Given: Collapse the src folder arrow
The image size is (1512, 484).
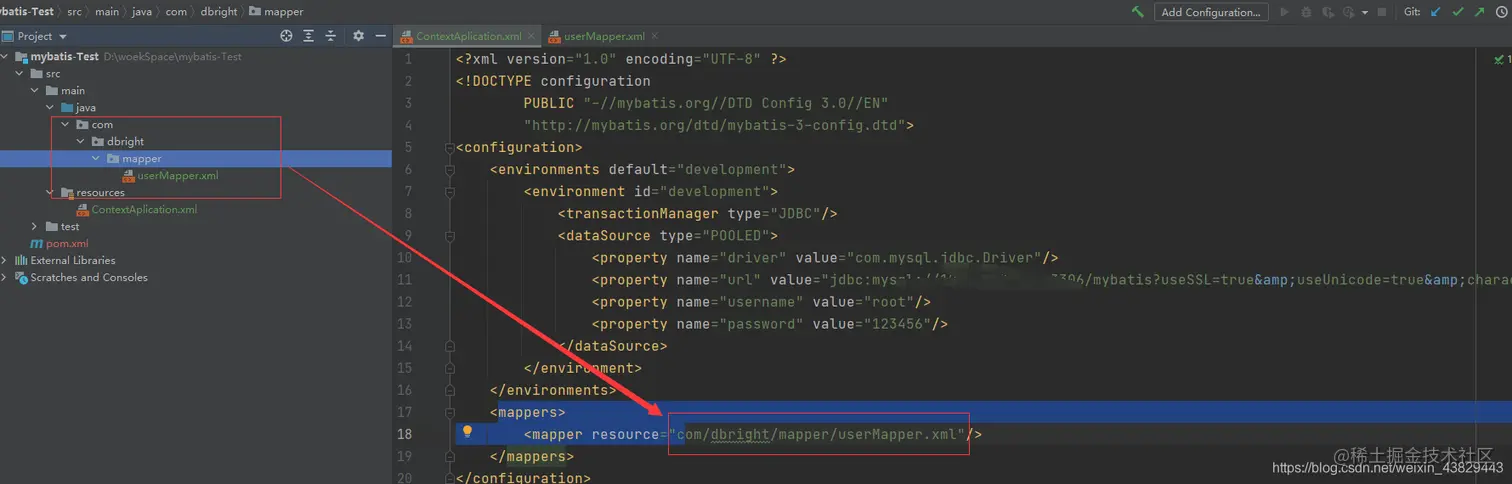Looking at the screenshot, I should click(21, 74).
